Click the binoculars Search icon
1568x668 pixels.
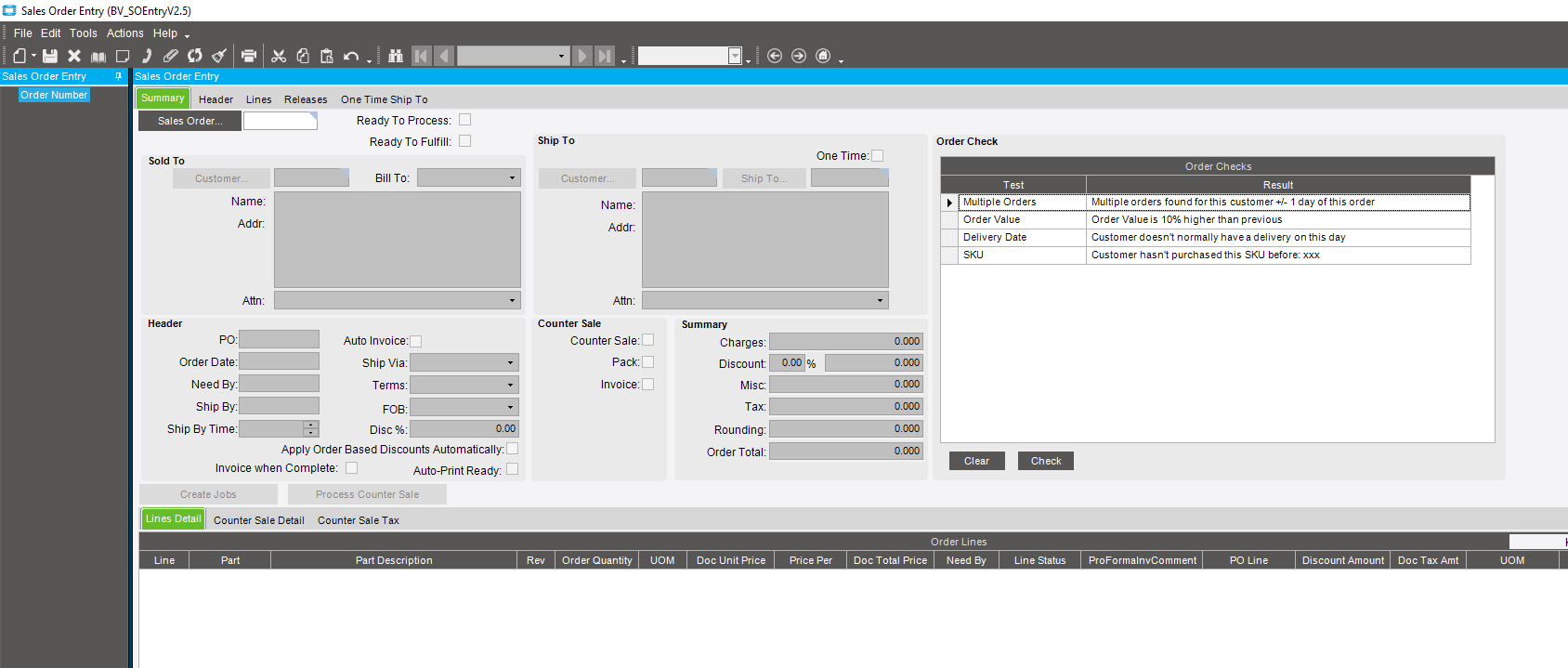pos(396,56)
